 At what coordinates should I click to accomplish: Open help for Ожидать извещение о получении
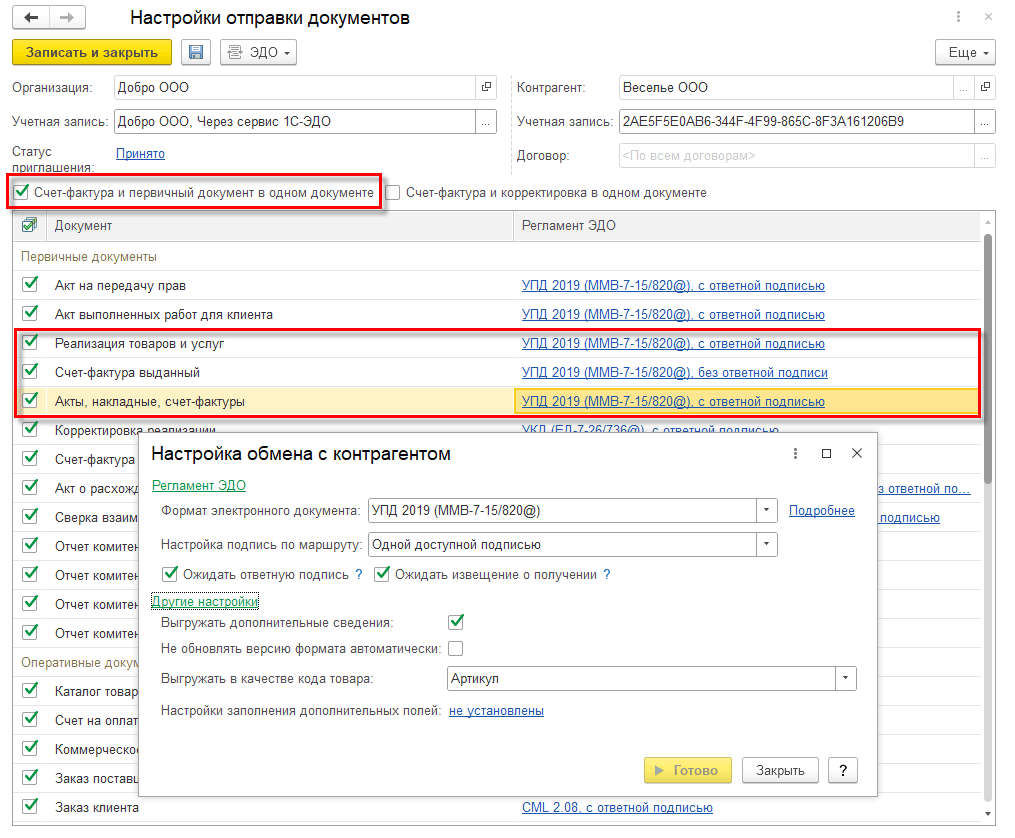pyautogui.click(x=607, y=575)
